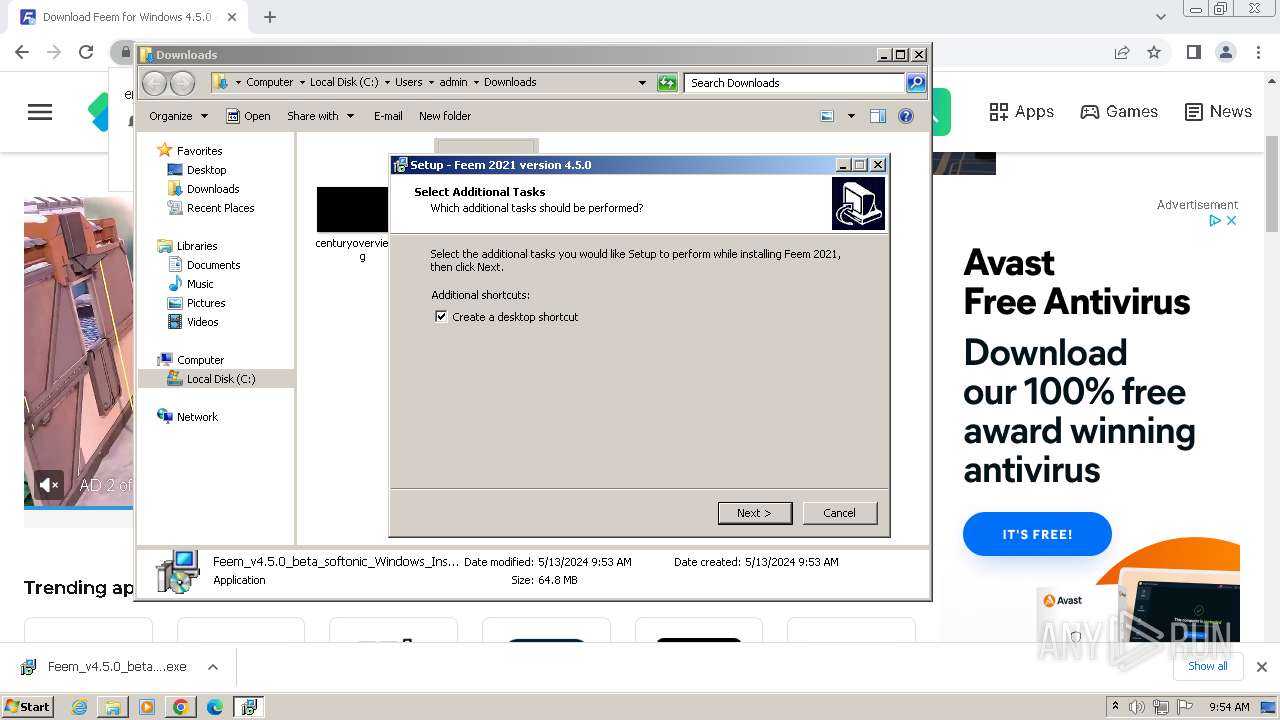Cancel the Feem 2021 setup
This screenshot has height=720, width=1280.
coord(839,513)
